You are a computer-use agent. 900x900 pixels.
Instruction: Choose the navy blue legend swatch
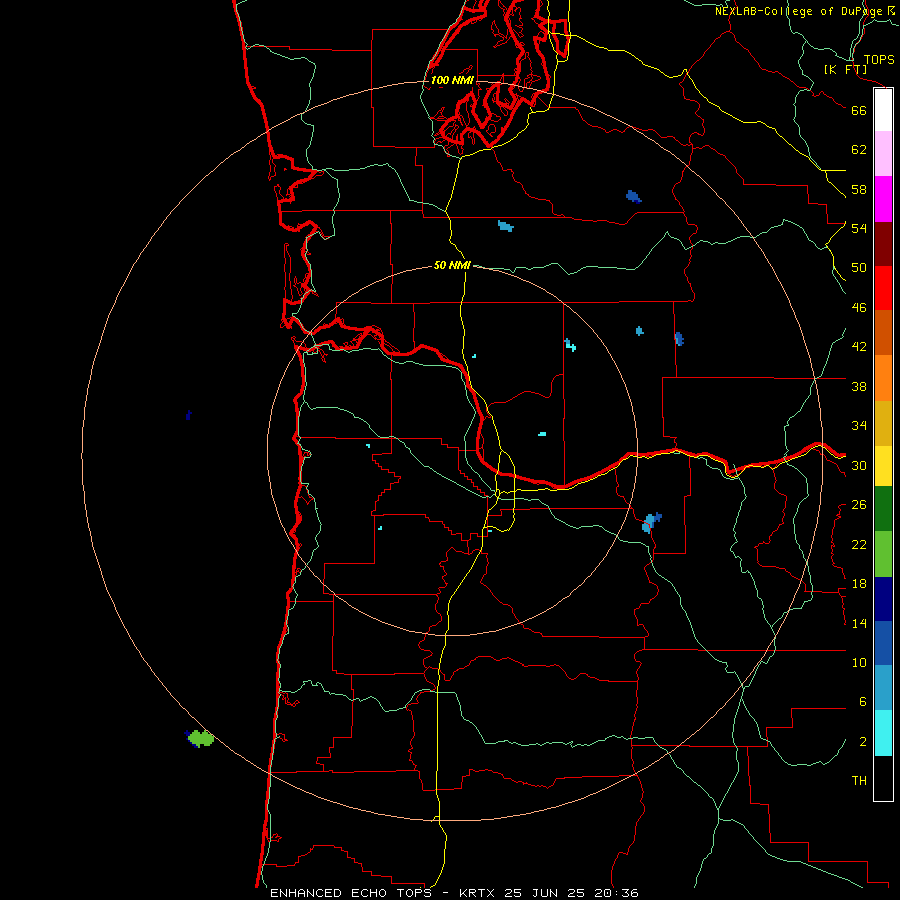(883, 599)
